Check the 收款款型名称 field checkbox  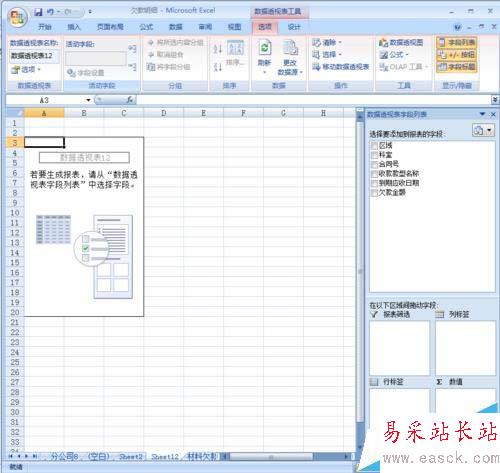click(x=374, y=174)
